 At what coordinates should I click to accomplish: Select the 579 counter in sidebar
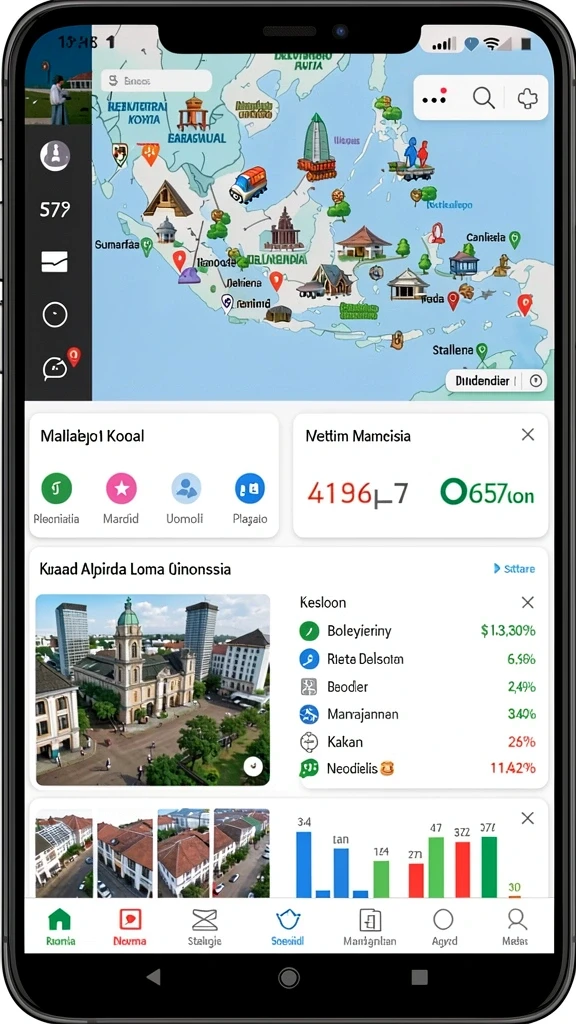coord(55,210)
